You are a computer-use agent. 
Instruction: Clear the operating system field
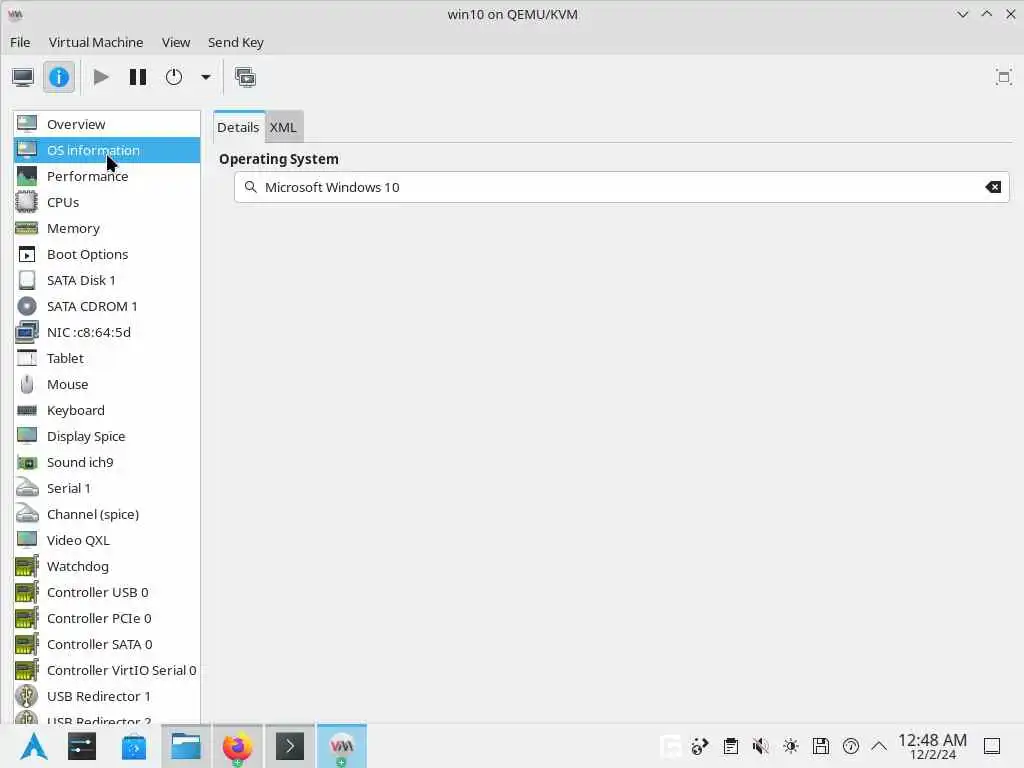[993, 187]
